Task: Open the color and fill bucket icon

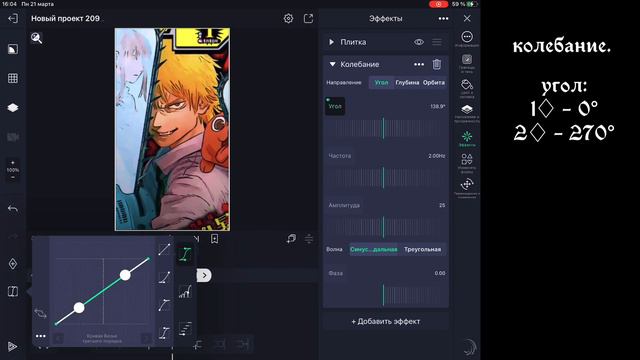Action: pyautogui.click(x=467, y=85)
